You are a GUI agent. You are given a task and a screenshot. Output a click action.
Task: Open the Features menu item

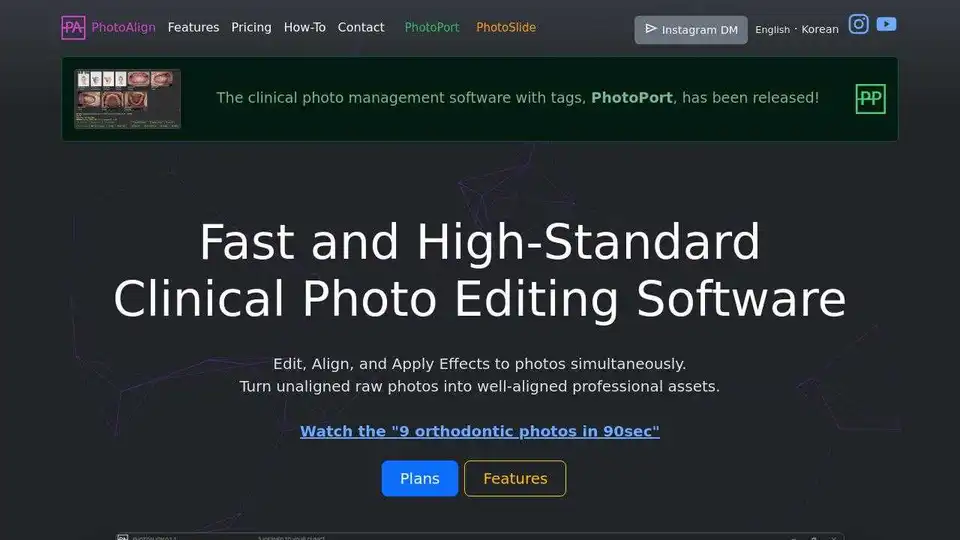[x=193, y=28]
